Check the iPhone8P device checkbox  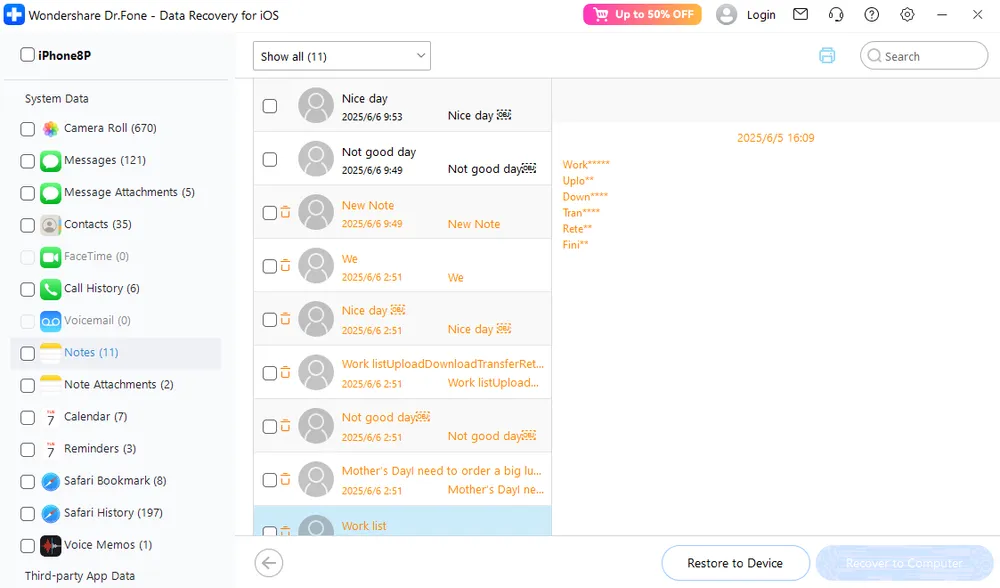point(28,56)
